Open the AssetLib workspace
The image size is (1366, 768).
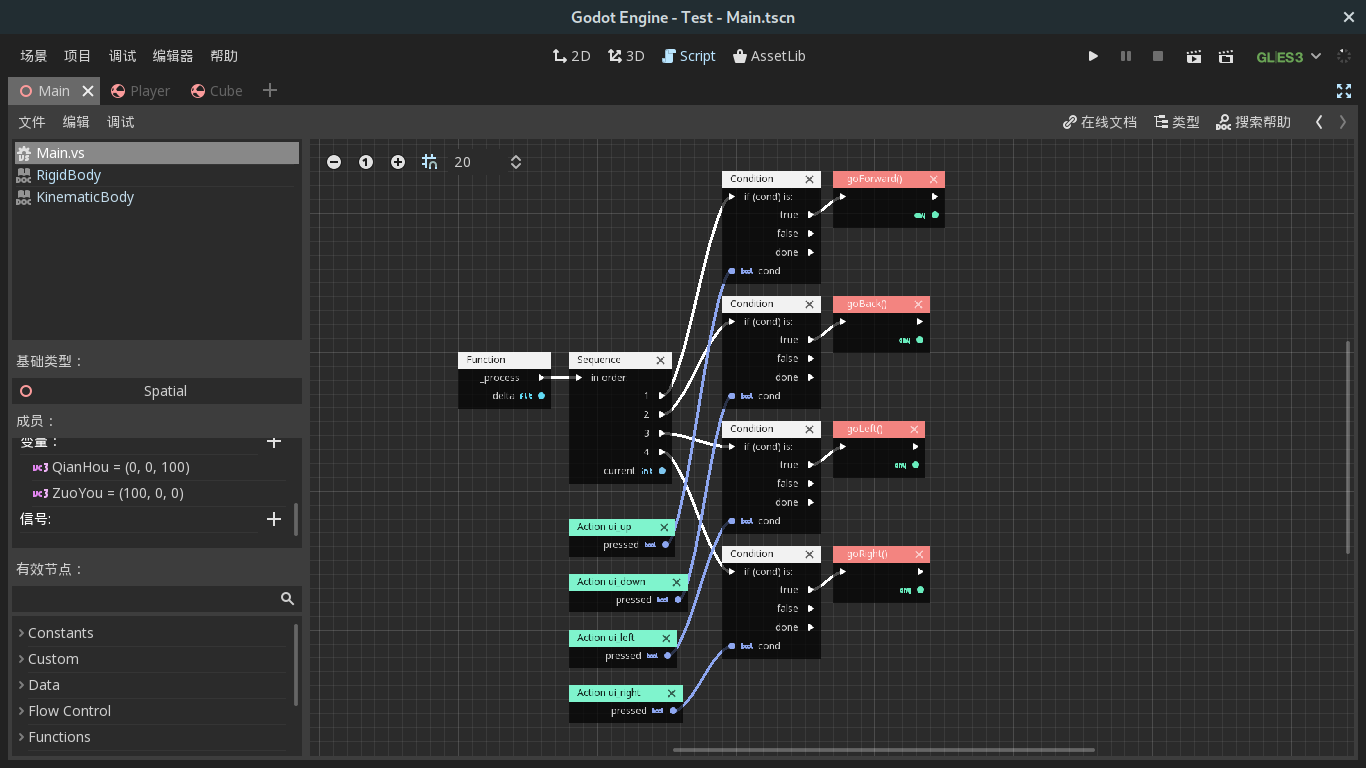click(x=769, y=56)
